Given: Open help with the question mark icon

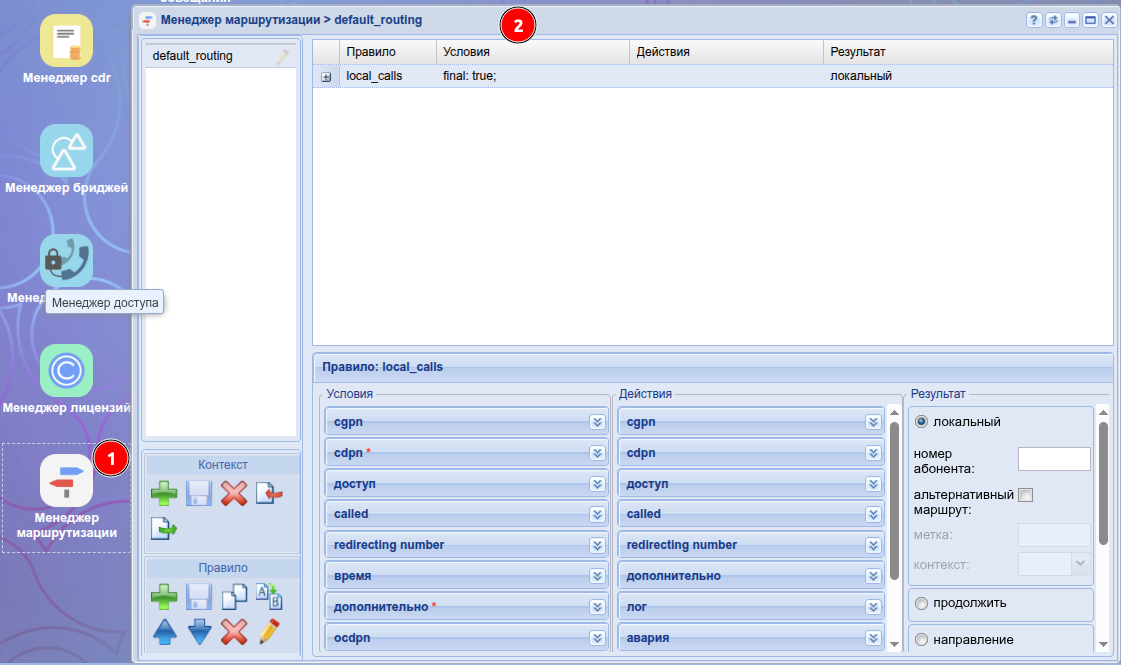Looking at the screenshot, I should click(1034, 20).
